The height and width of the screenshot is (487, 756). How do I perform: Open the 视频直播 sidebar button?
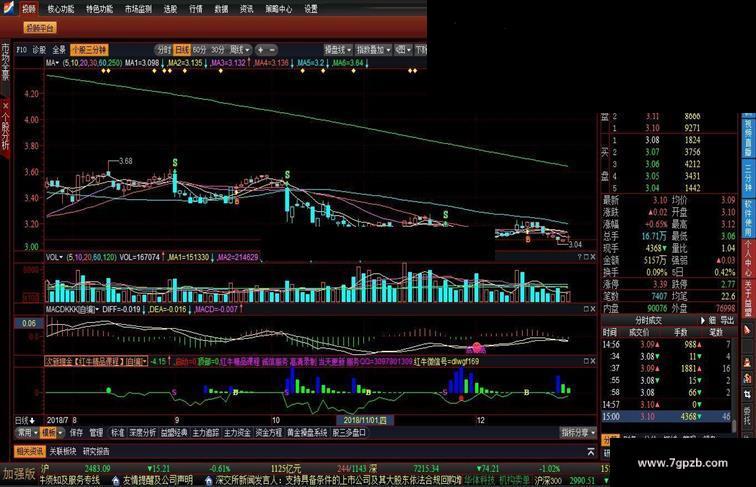748,136
